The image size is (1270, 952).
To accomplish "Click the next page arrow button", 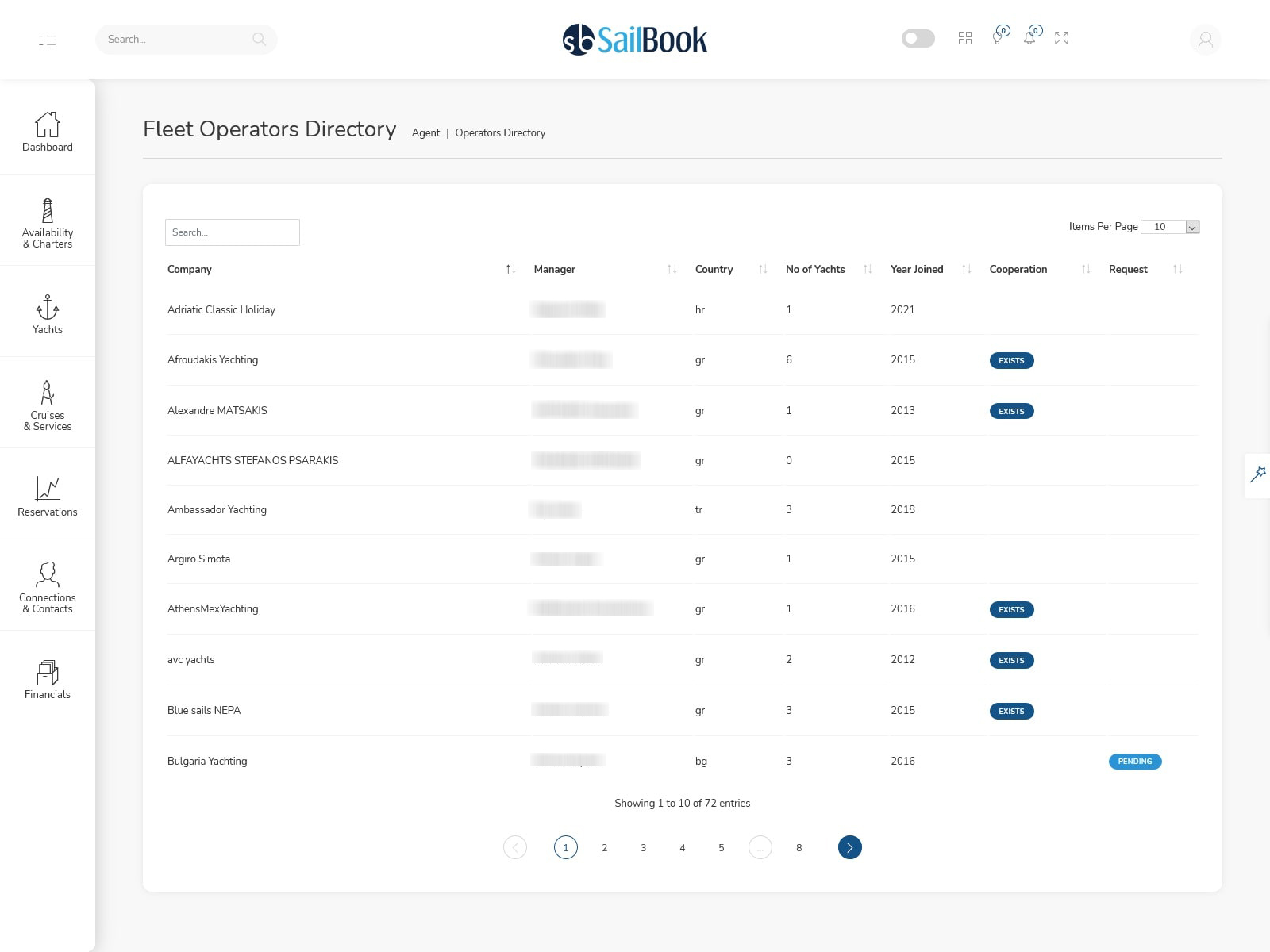I will [849, 848].
